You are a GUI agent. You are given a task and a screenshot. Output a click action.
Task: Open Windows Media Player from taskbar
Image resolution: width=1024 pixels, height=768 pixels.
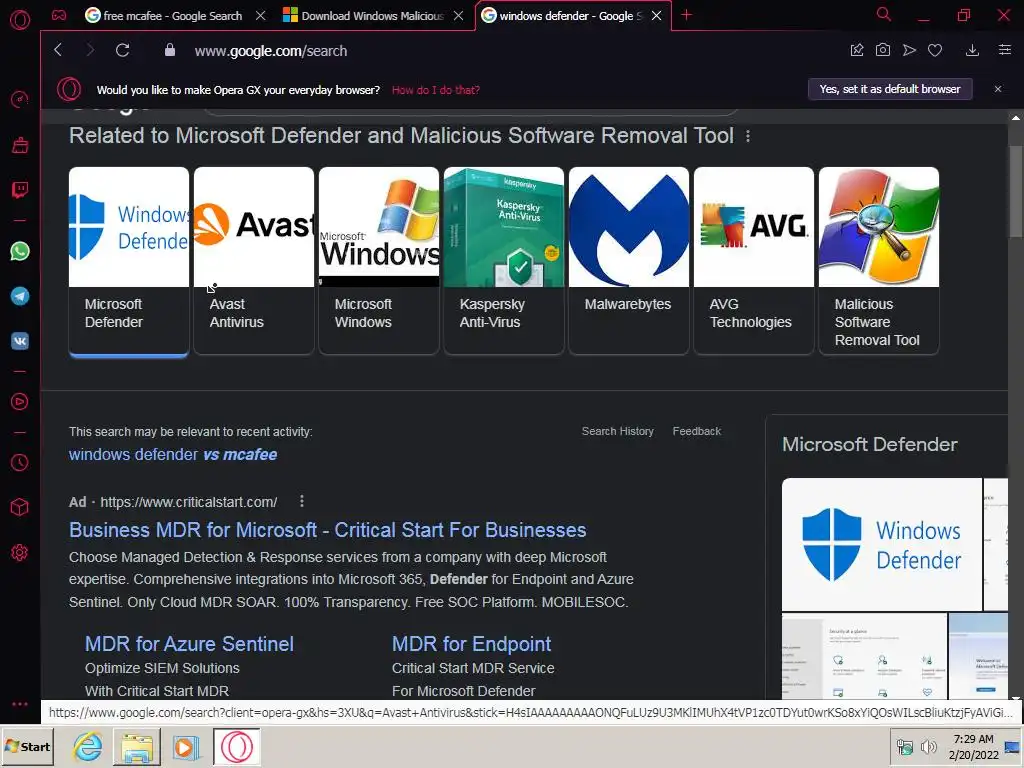185,746
